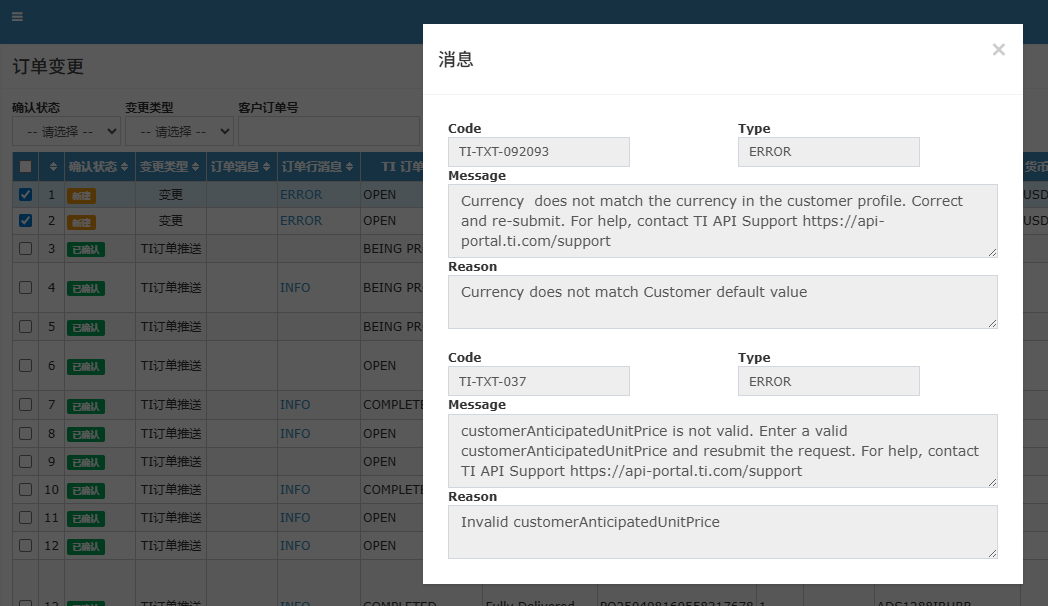Sort by 变更类型 column arrows
The image size is (1048, 606).
(196, 167)
